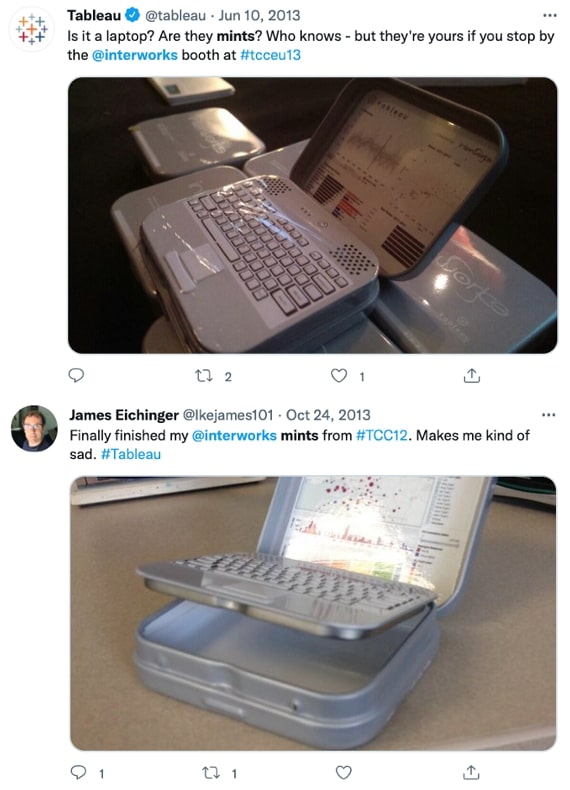
Task: Reply to Tableau's mints tweet
Action: (x=76, y=375)
